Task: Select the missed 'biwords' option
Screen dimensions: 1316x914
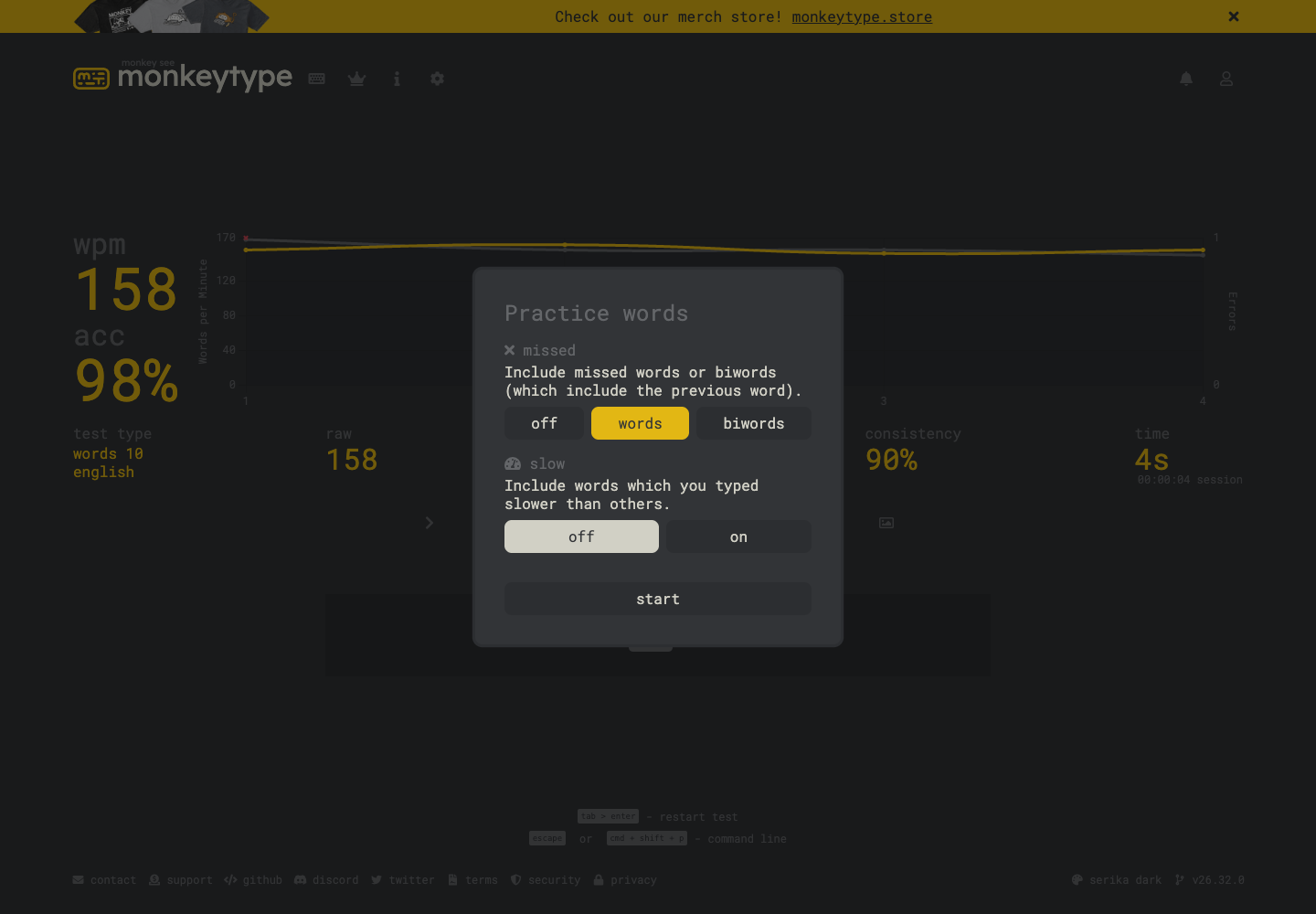Action: 754,423
